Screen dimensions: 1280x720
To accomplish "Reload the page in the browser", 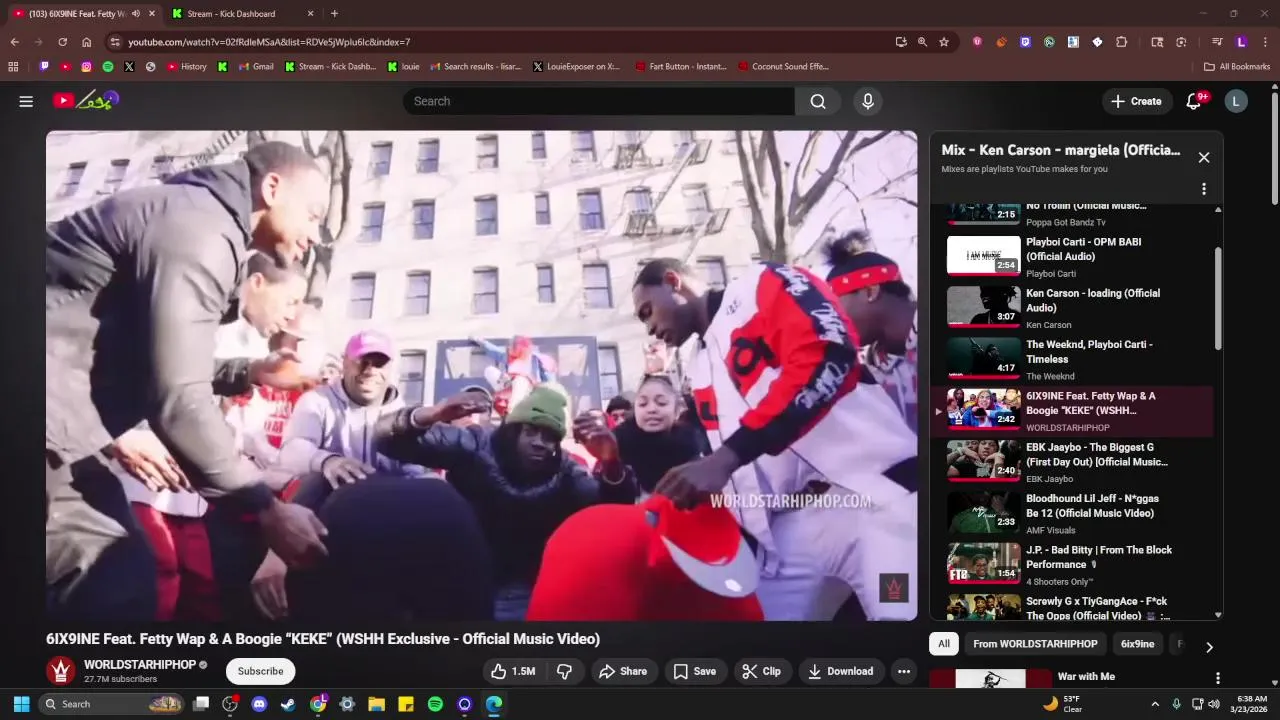I will click(x=62, y=42).
